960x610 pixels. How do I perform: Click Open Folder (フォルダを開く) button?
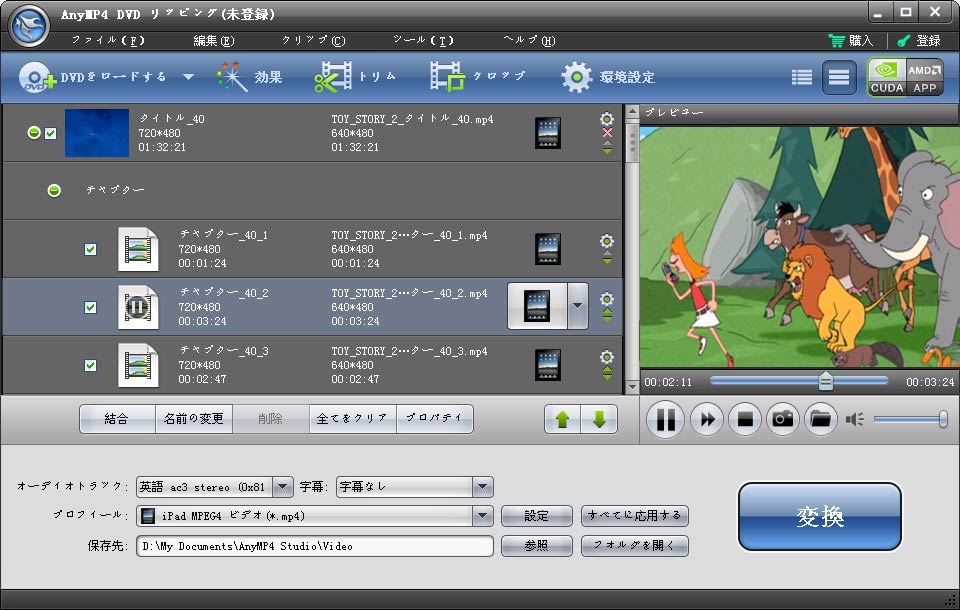pyautogui.click(x=635, y=546)
